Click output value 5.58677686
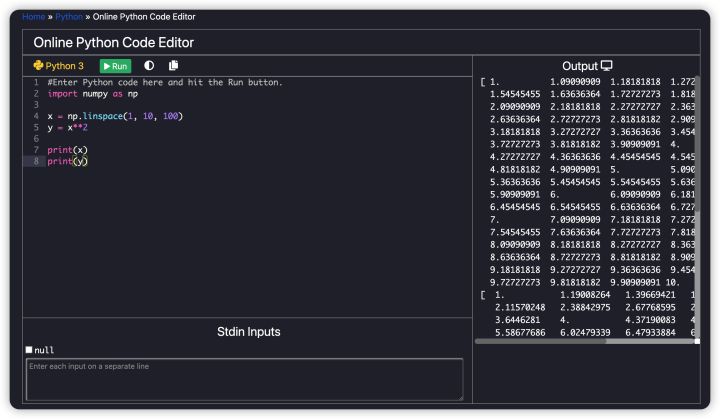The image size is (720, 419). (x=520, y=332)
